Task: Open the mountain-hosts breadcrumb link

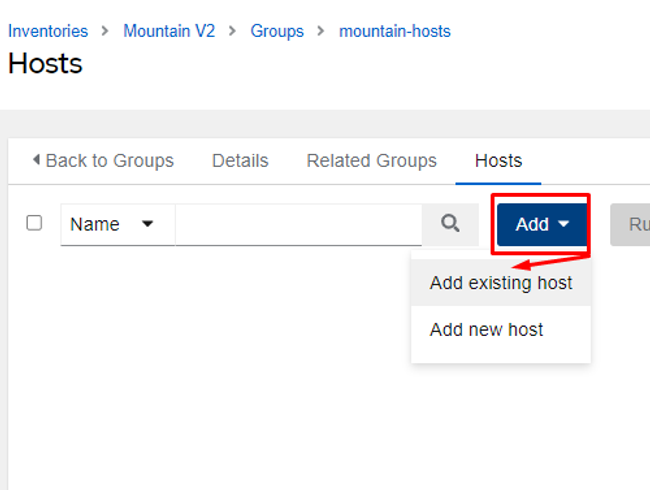Action: coord(395,31)
